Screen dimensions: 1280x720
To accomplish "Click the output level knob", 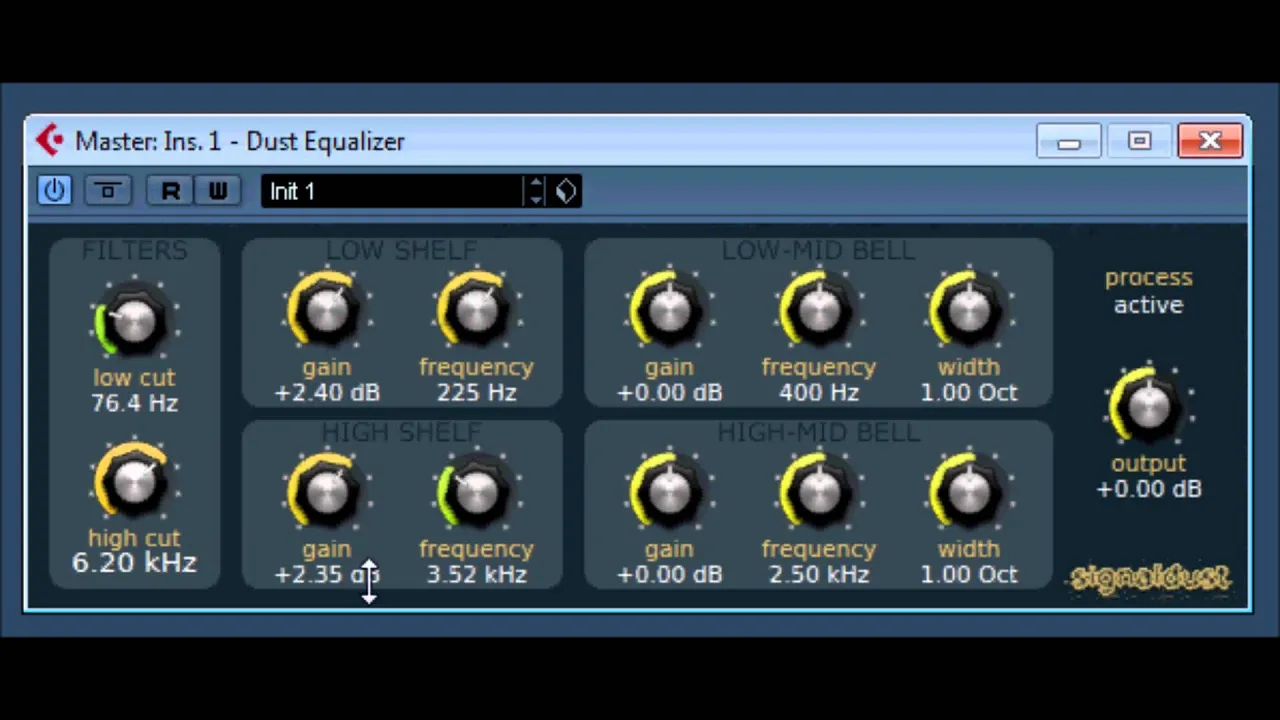I will point(1148,407).
